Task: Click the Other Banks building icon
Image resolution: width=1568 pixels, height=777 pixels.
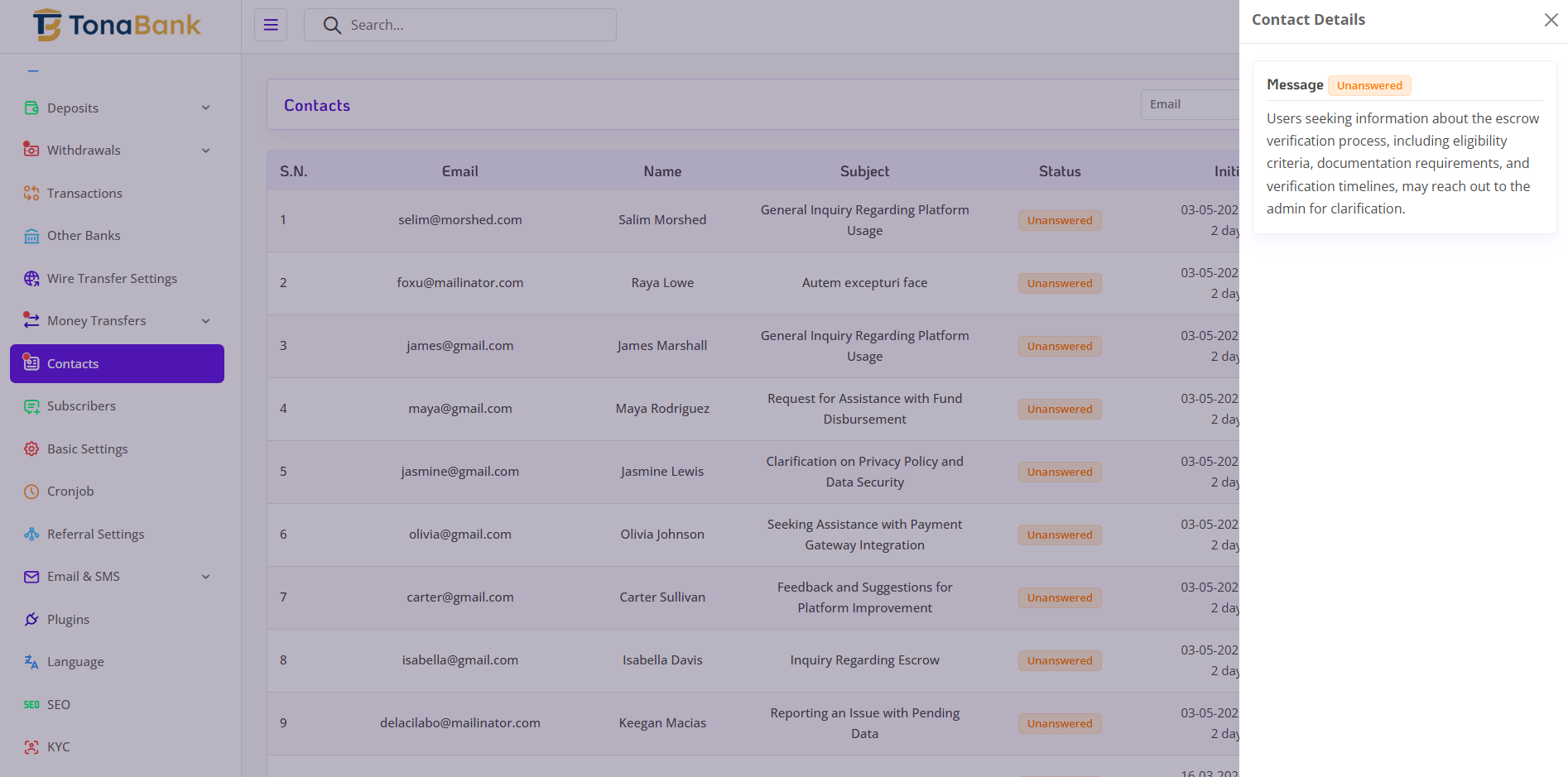Action: click(x=31, y=236)
